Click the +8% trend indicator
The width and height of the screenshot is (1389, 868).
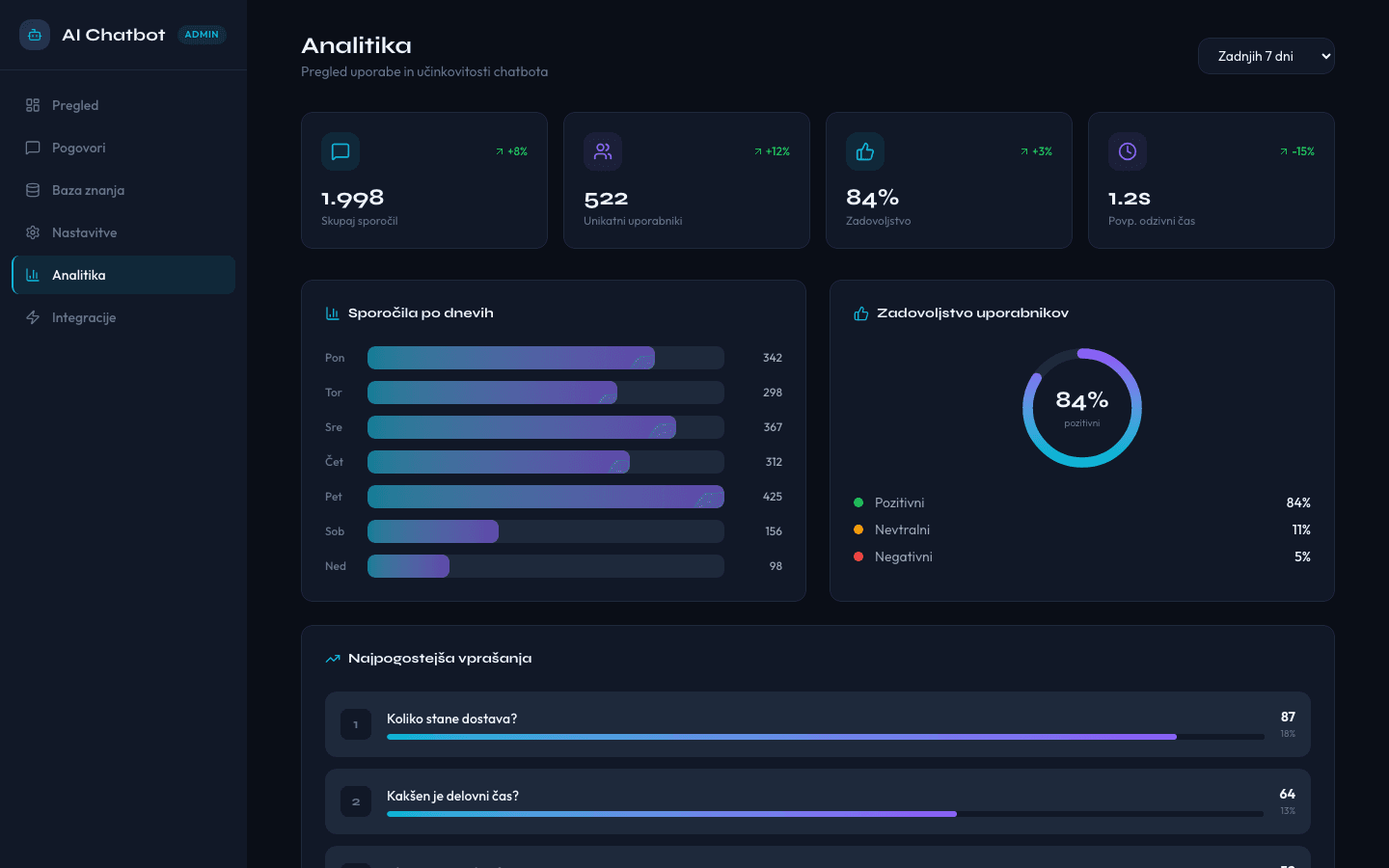[511, 151]
